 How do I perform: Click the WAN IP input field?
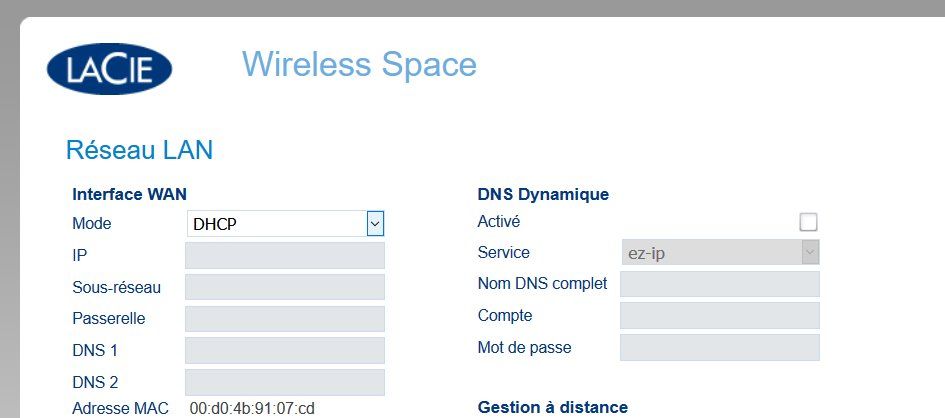pos(285,256)
